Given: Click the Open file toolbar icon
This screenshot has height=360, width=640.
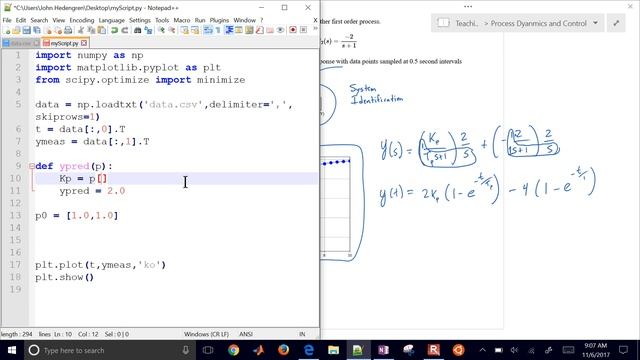Looking at the screenshot, I should pyautogui.click(x=16, y=30).
